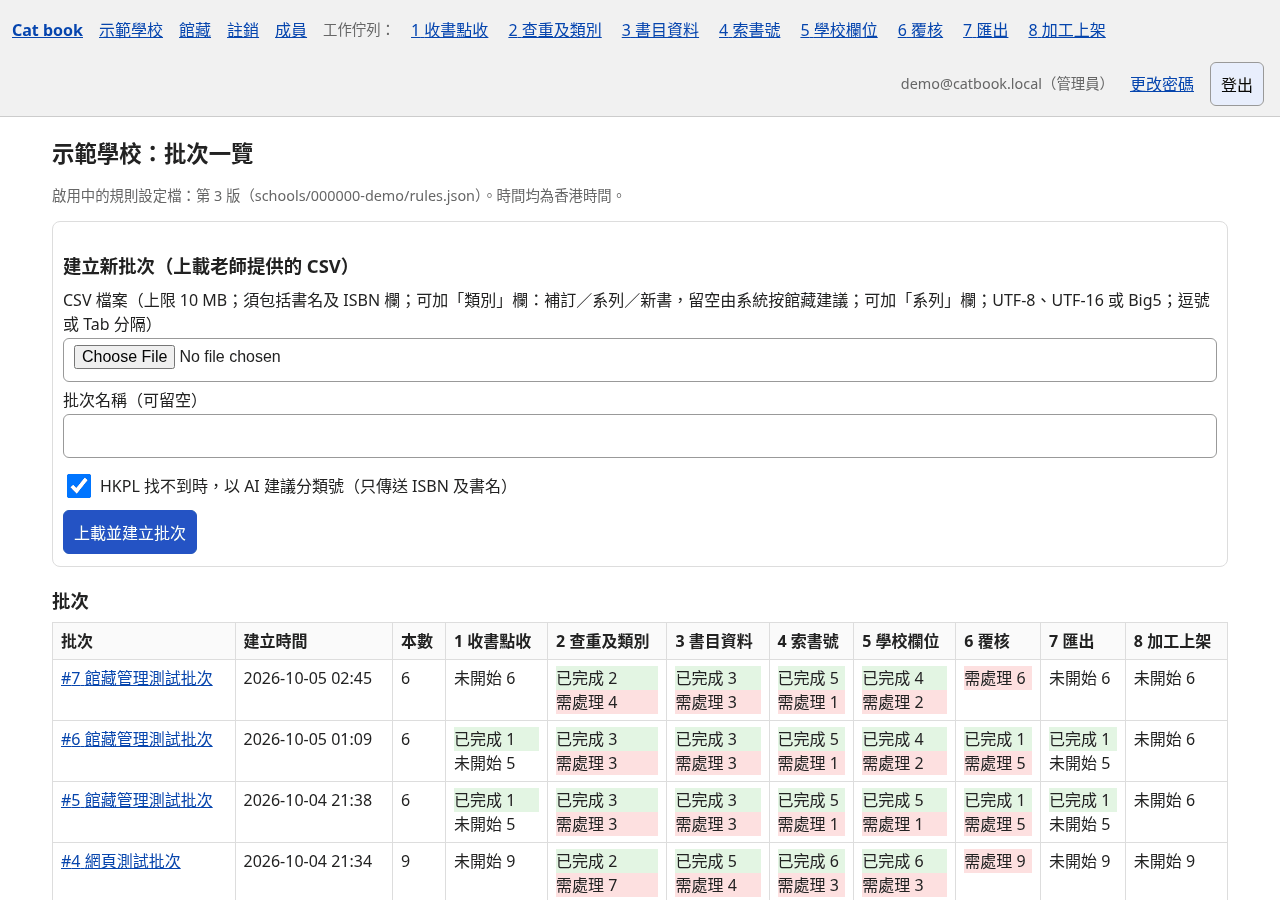Open work queue 2 查重及類別
The width and height of the screenshot is (1280, 900).
coord(555,30)
